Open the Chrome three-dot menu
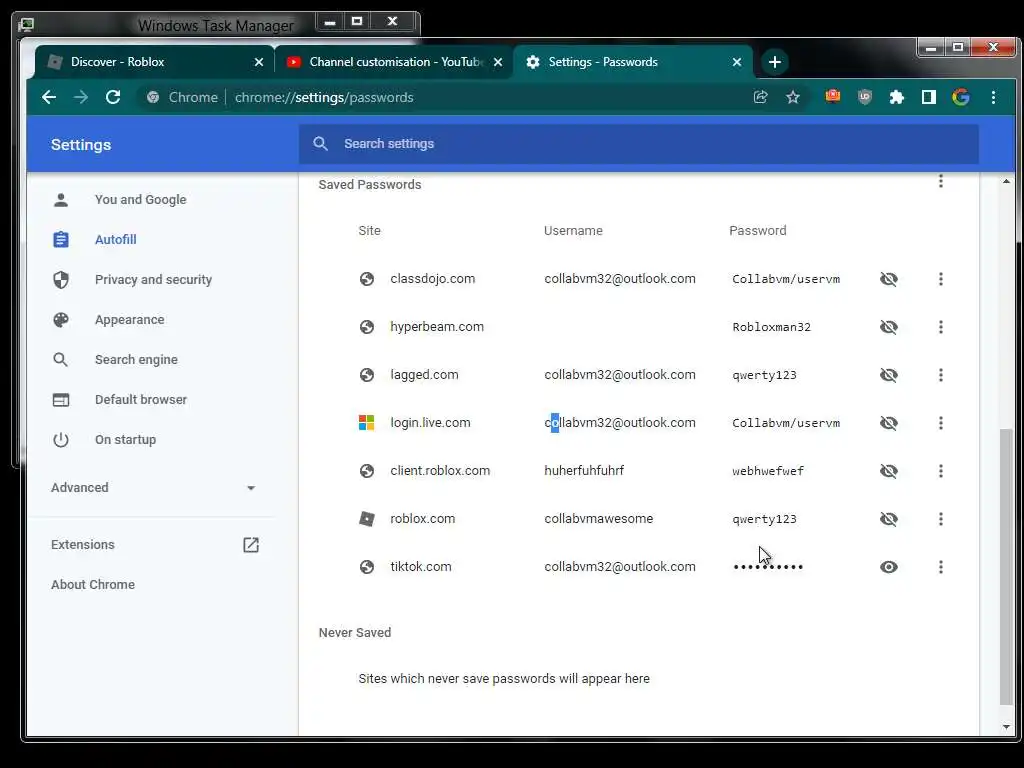 993,97
